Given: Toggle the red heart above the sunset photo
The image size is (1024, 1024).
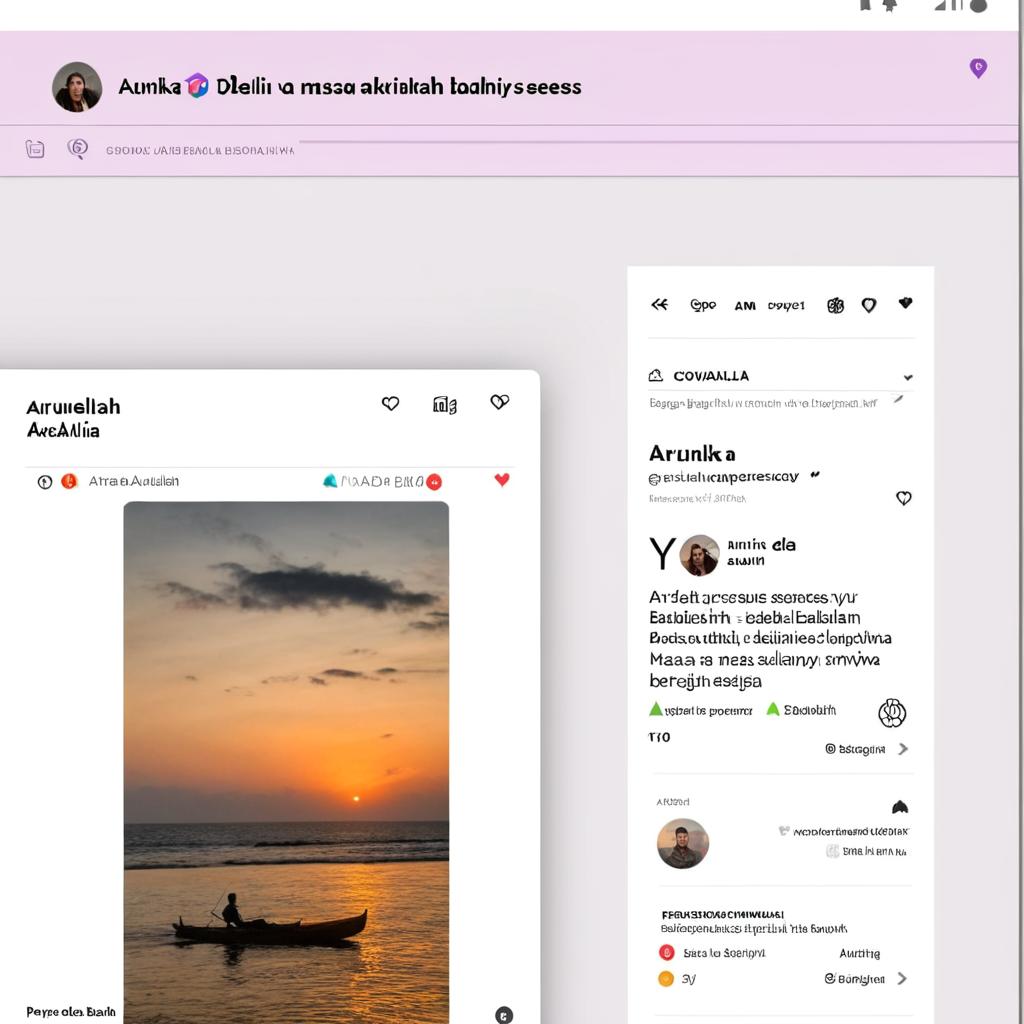Looking at the screenshot, I should click(502, 480).
